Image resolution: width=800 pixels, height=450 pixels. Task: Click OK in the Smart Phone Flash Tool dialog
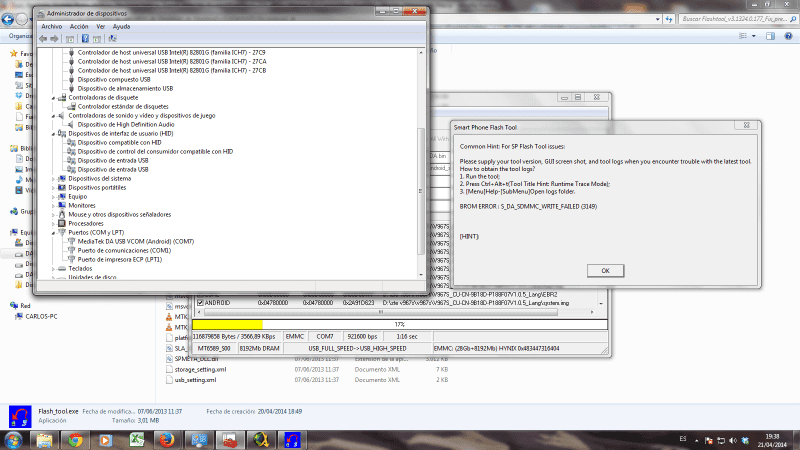click(605, 270)
